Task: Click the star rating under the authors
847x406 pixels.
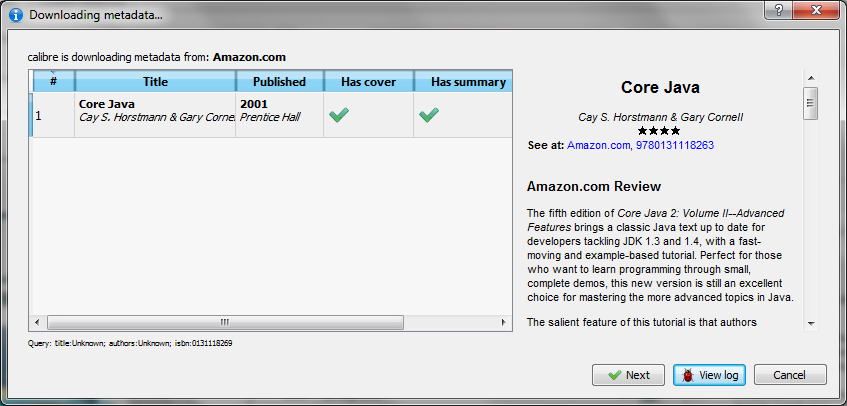Action: (x=659, y=131)
